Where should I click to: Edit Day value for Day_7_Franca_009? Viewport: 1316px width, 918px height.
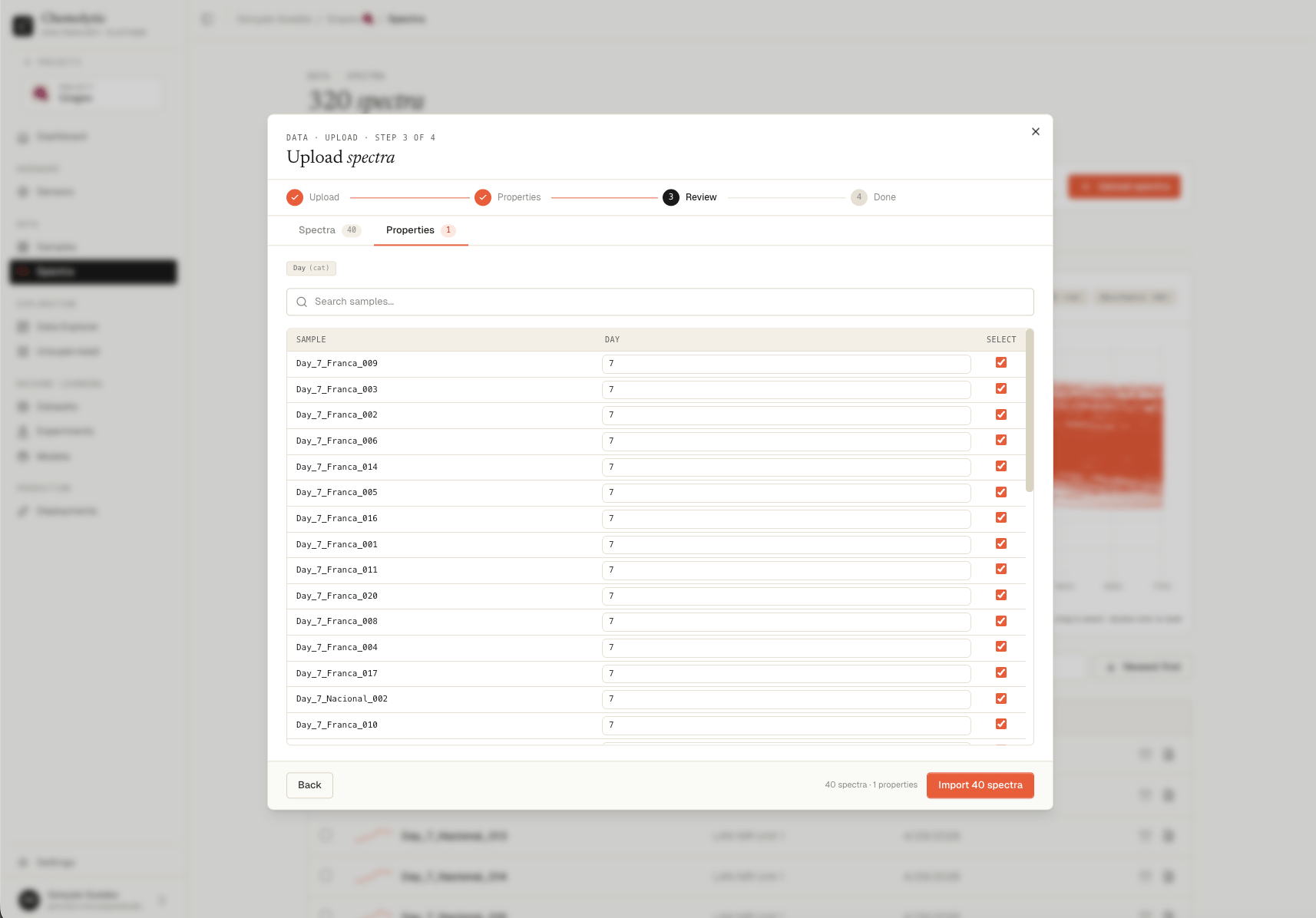pyautogui.click(x=786, y=364)
